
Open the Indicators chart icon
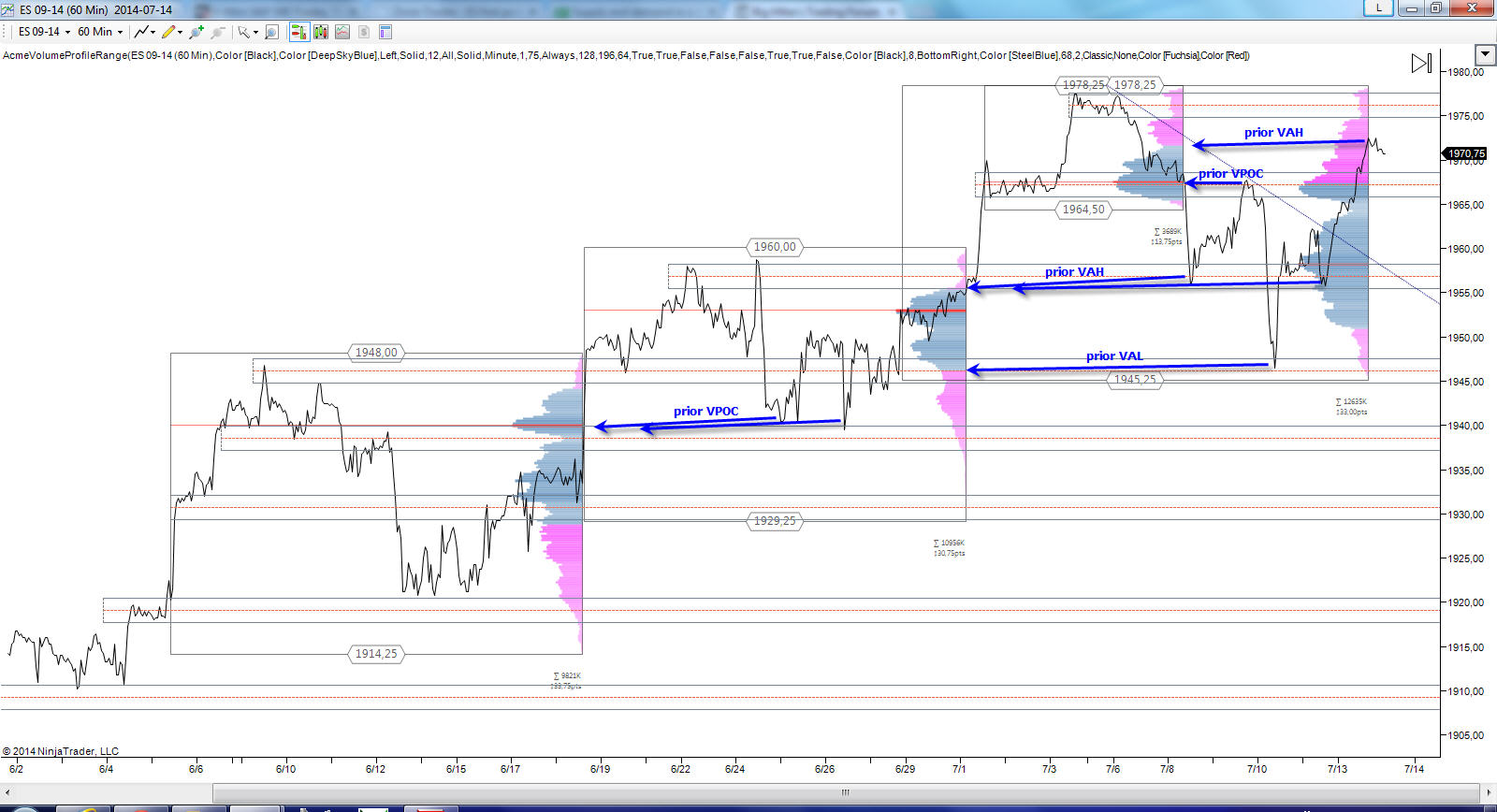point(342,32)
